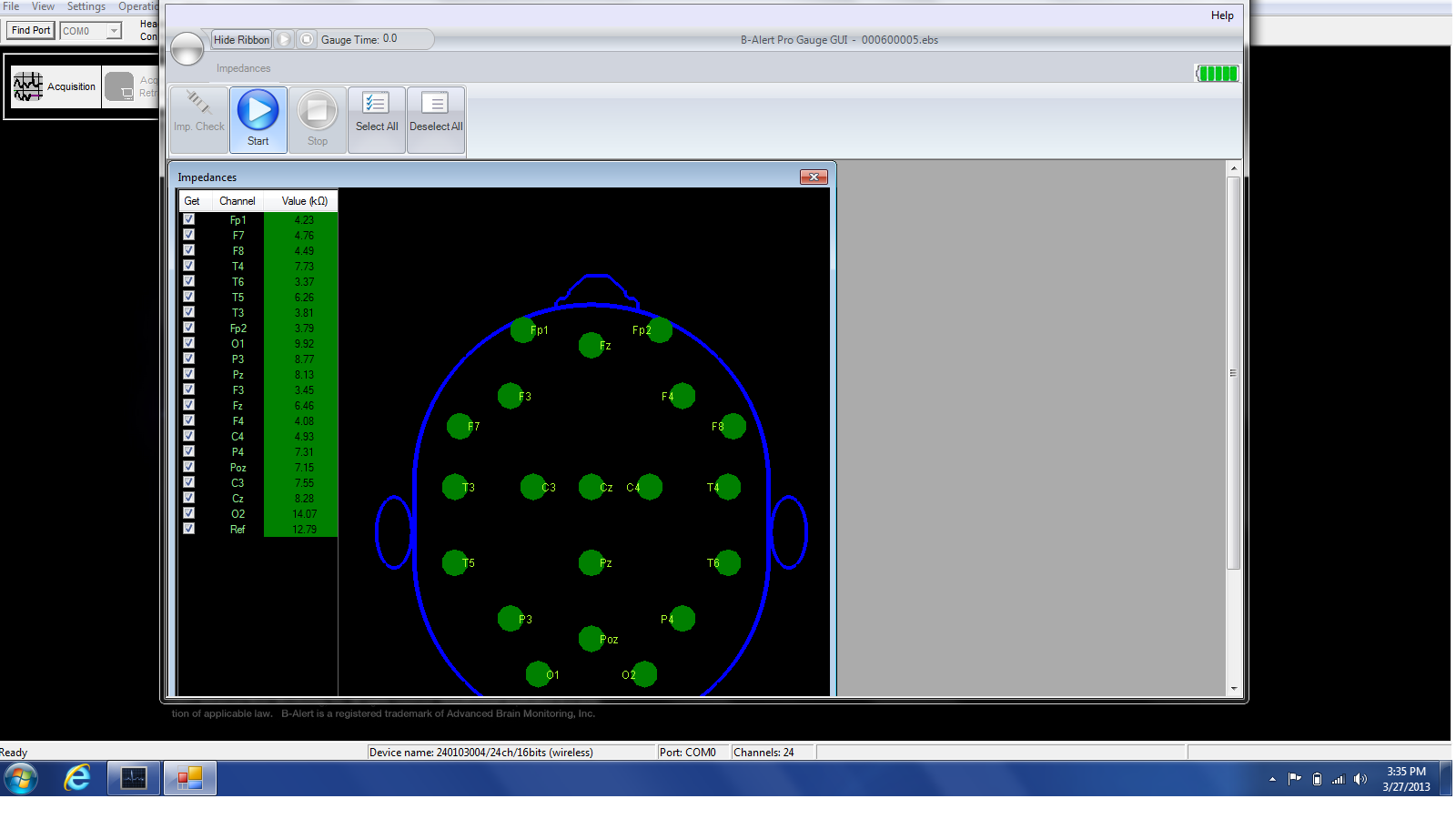This screenshot has width=1456, height=819.
Task: Click the Hide Ribbon button
Action: click(x=241, y=40)
